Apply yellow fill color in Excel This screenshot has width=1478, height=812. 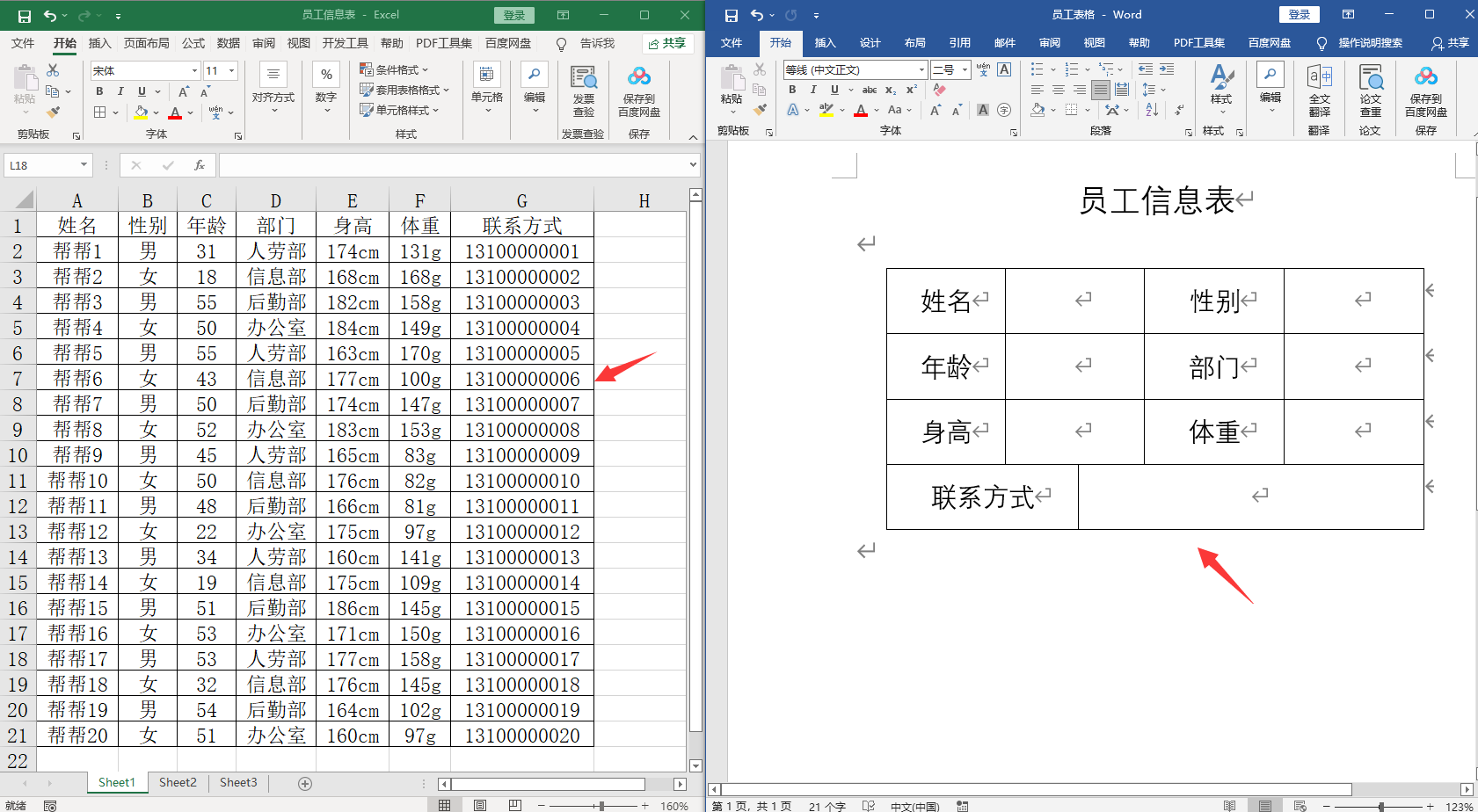tap(141, 112)
